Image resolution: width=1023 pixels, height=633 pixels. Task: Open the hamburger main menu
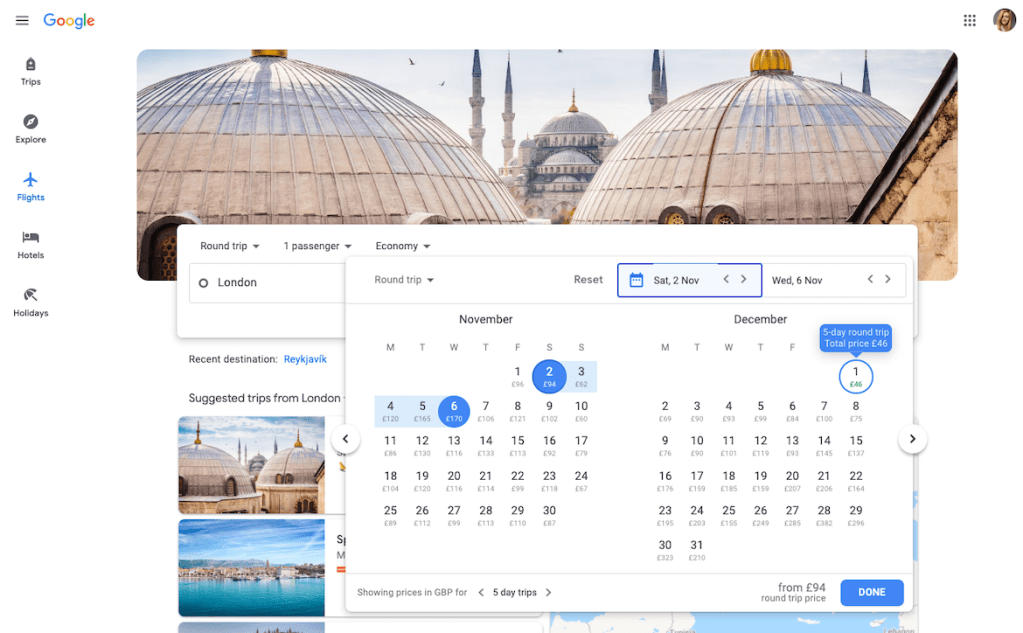(x=22, y=21)
